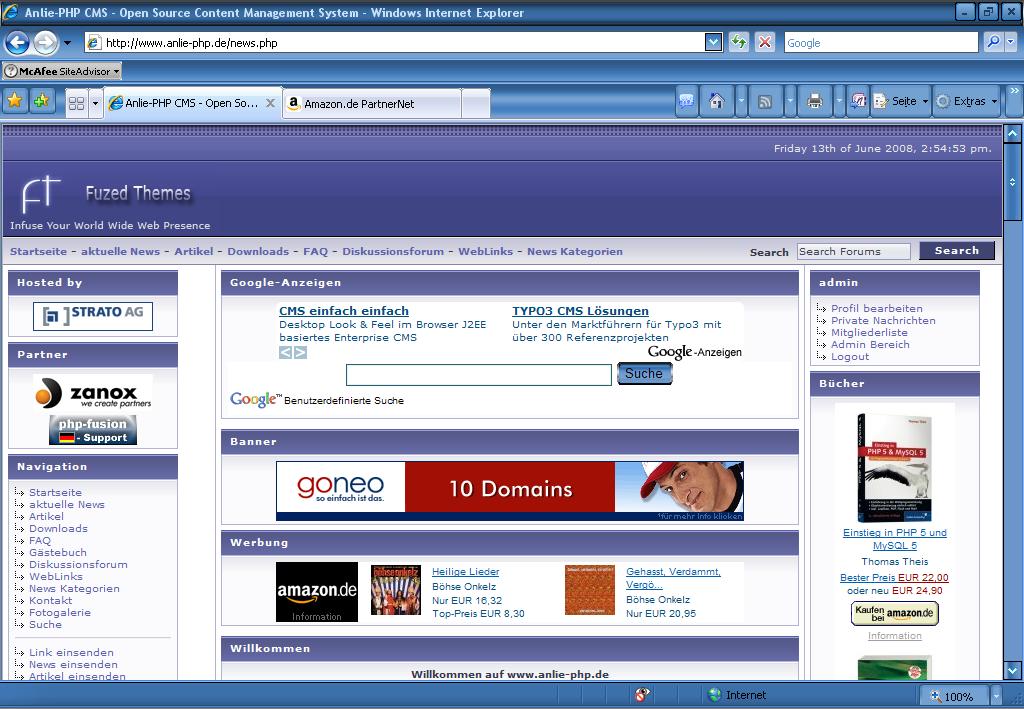Switch to the Amazon.de PartnerNet tab
The width and height of the screenshot is (1024, 709).
point(371,103)
